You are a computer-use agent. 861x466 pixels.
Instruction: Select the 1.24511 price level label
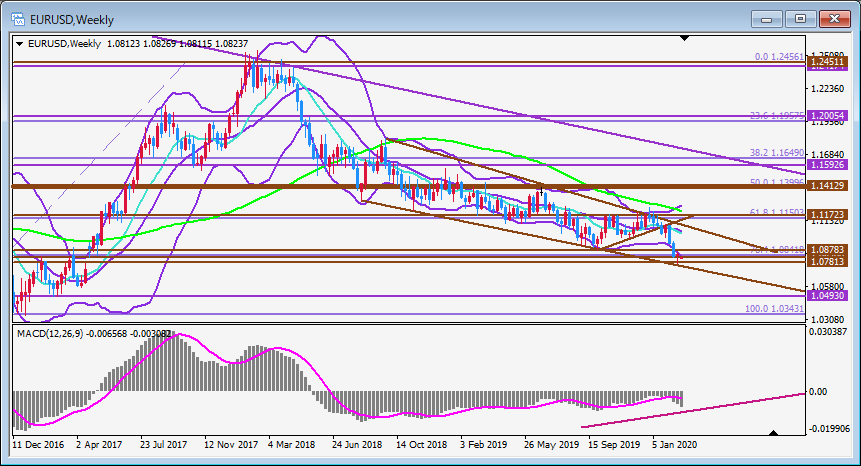(x=827, y=62)
